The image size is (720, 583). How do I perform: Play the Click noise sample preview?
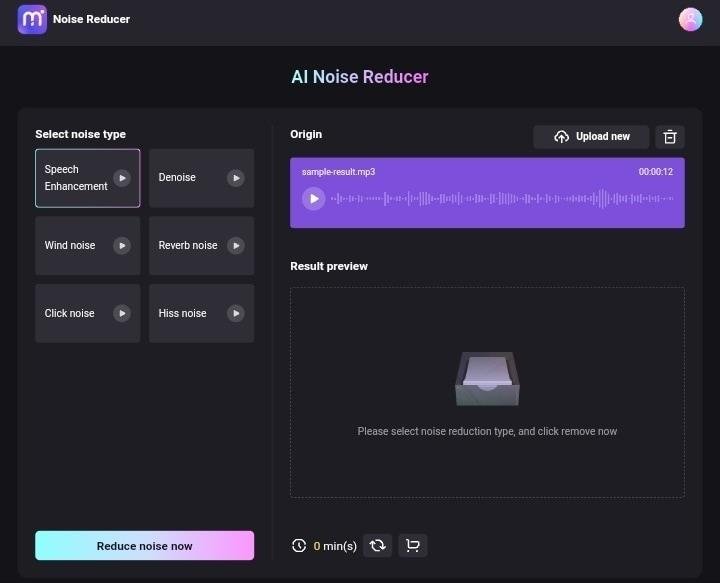[122, 313]
